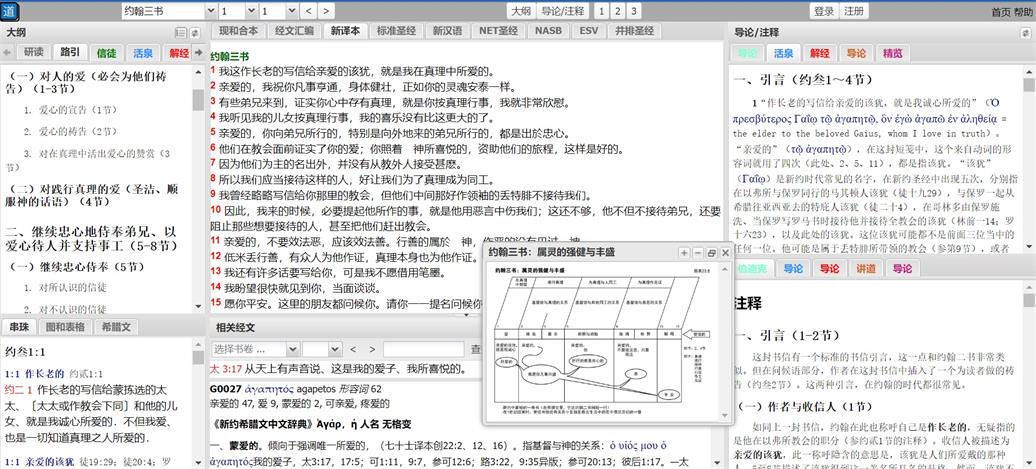The width and height of the screenshot is (1036, 469).
Task: Click the 注册 register button
Action: pyautogui.click(x=854, y=11)
